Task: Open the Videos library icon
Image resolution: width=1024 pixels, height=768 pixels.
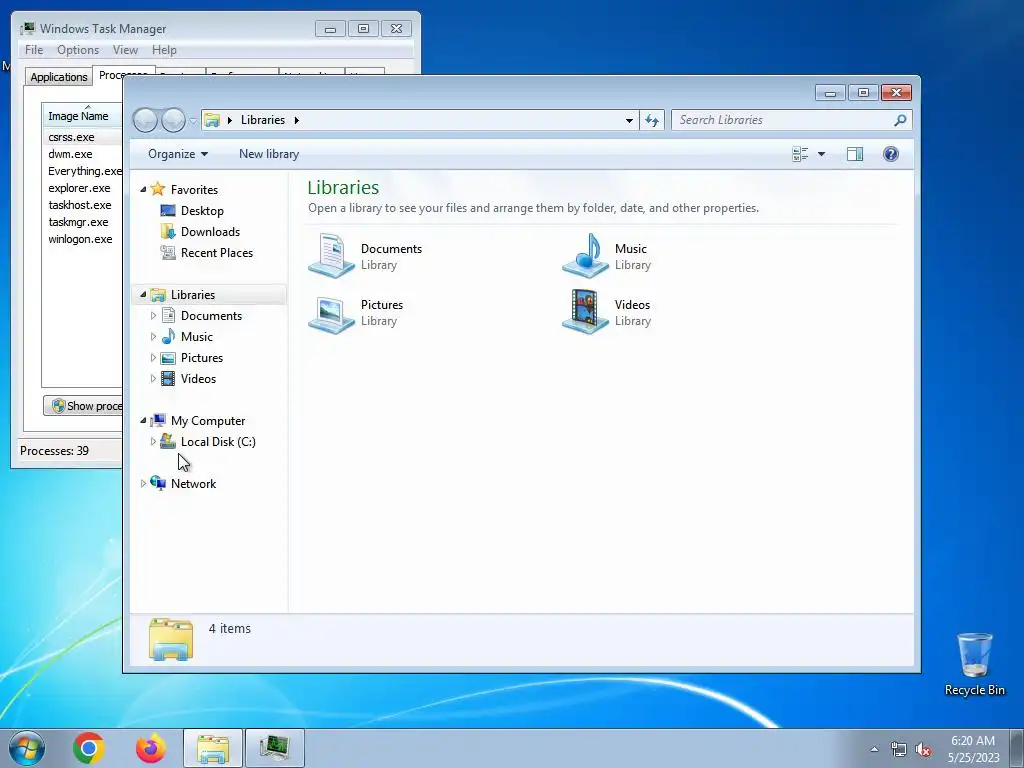Action: pos(586,312)
